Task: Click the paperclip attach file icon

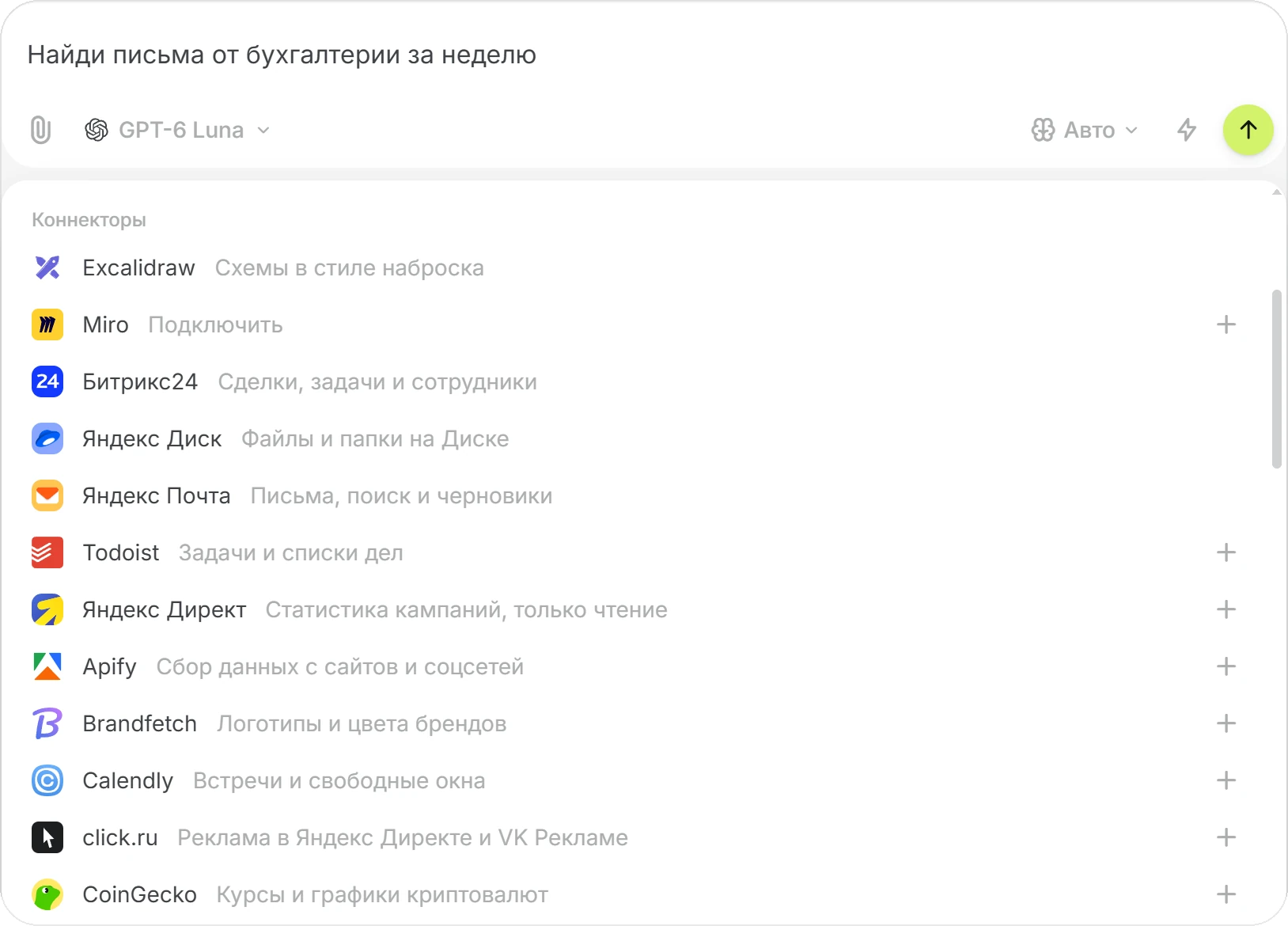Action: click(x=40, y=130)
